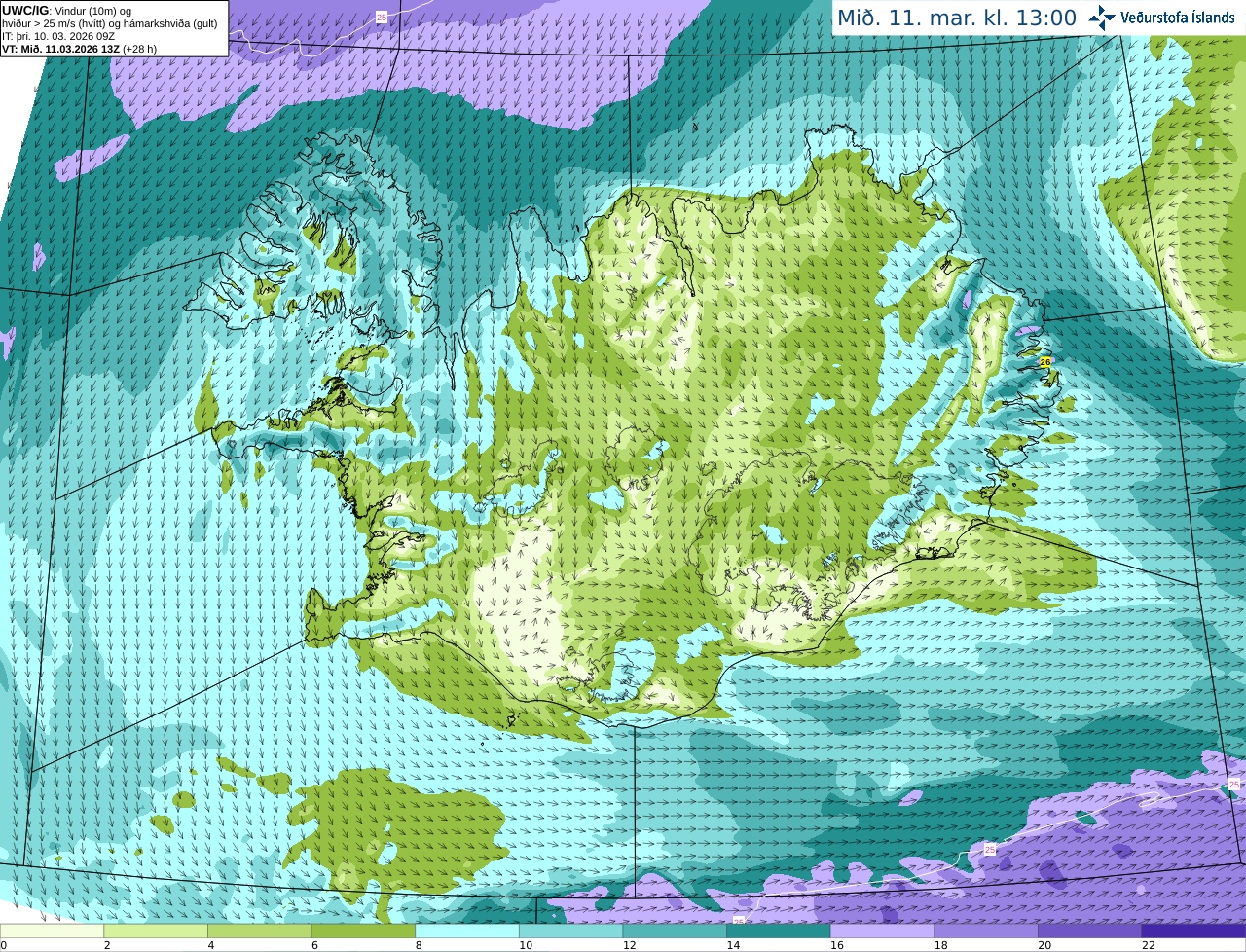Pick the 10–12 m/s light teal legend swatch
1246x952 pixels.
[570, 931]
